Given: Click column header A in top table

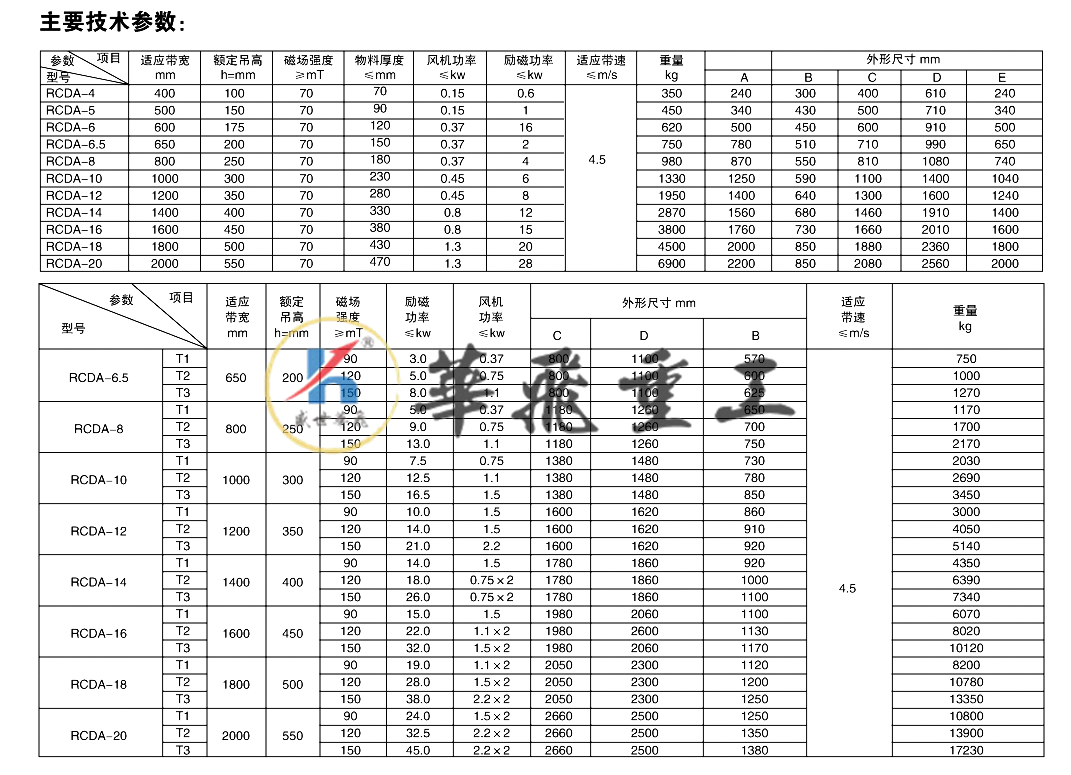Looking at the screenshot, I should [x=742, y=77].
